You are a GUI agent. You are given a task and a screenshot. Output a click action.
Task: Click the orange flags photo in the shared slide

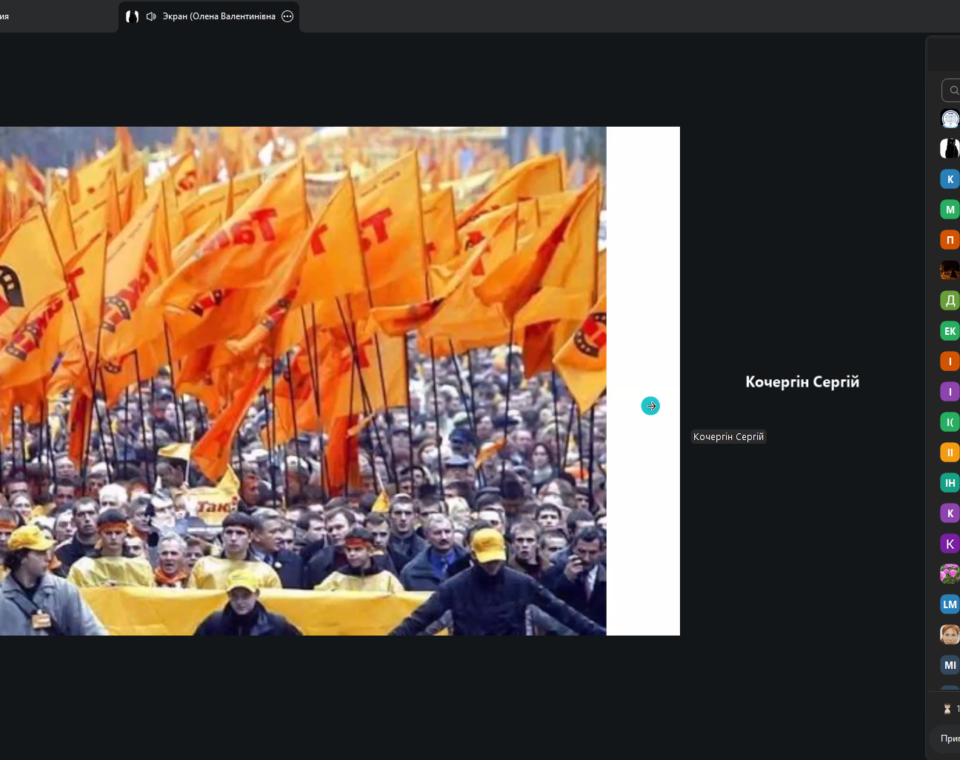[303, 381]
